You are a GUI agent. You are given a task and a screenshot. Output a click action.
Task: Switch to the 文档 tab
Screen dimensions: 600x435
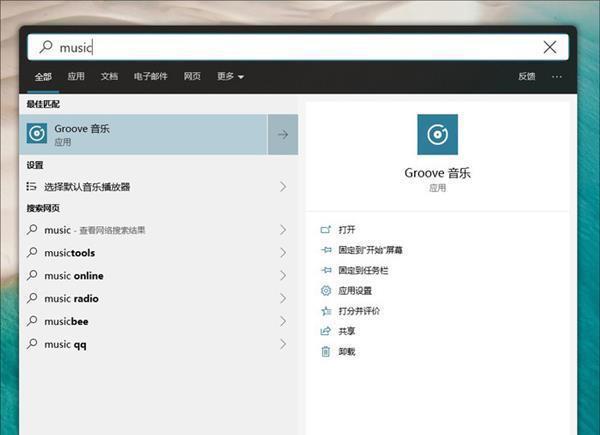tap(109, 76)
